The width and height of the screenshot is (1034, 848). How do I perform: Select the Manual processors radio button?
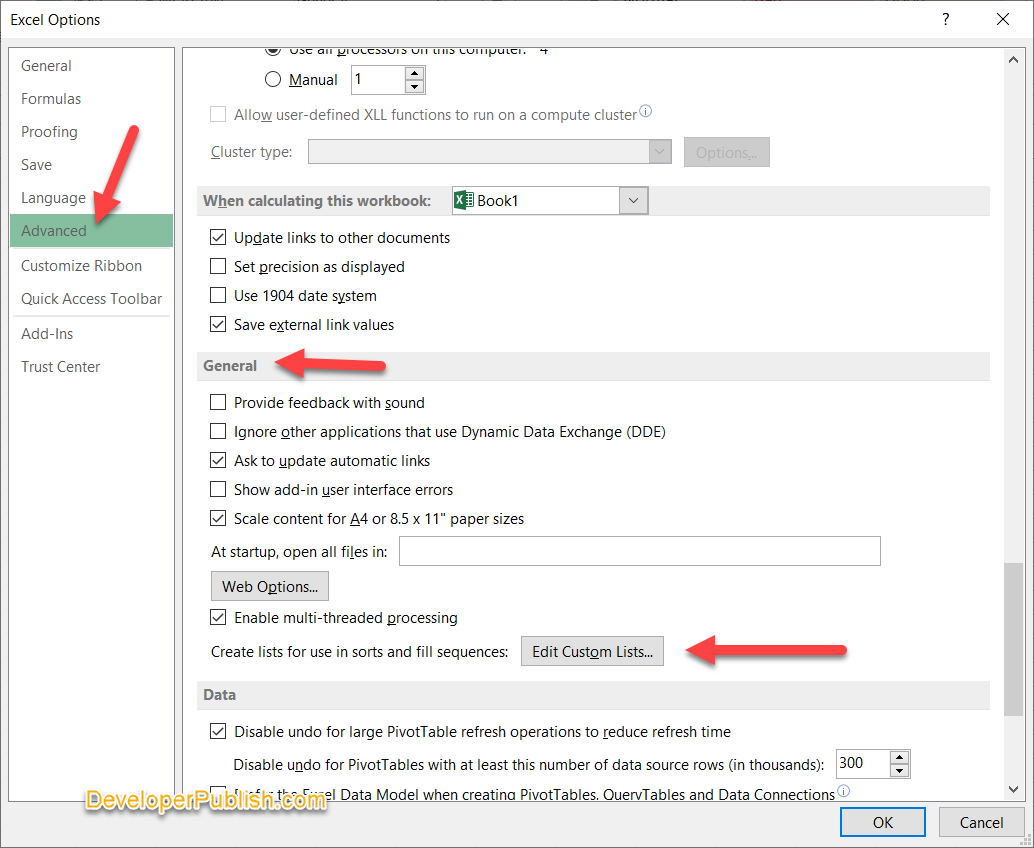273,80
